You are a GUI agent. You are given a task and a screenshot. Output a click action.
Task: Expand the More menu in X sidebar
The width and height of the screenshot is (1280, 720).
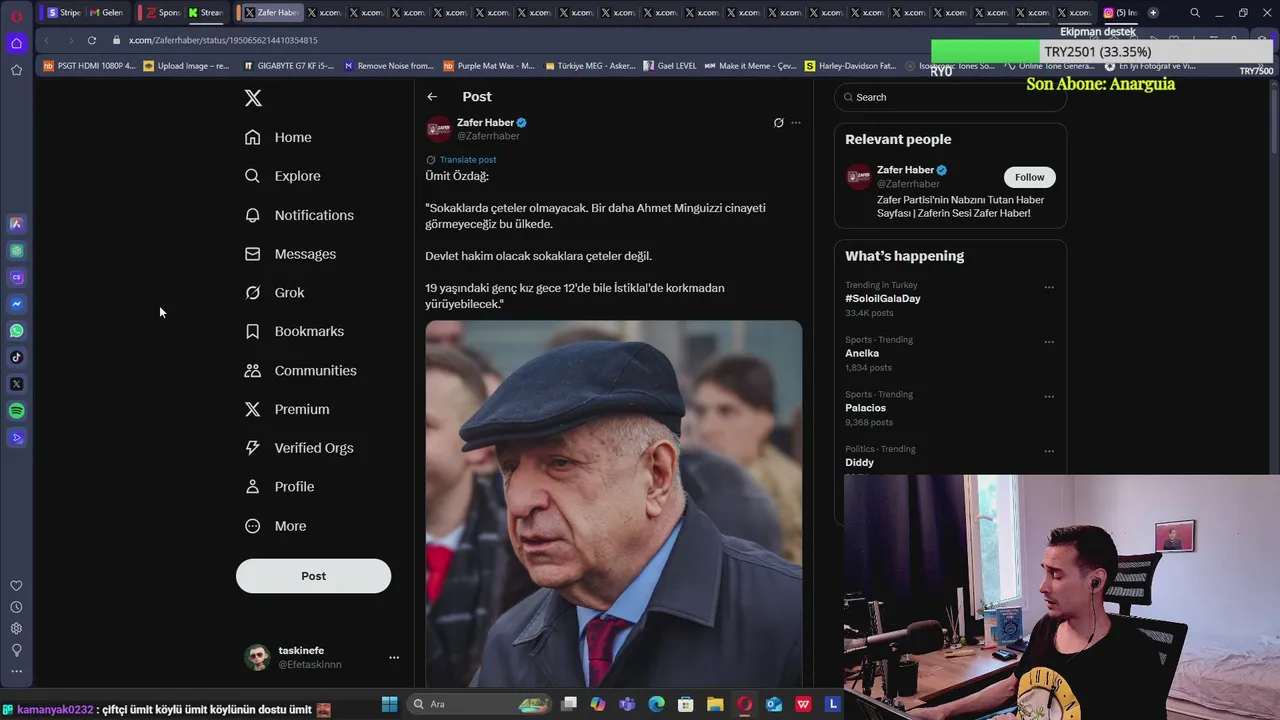click(x=276, y=526)
